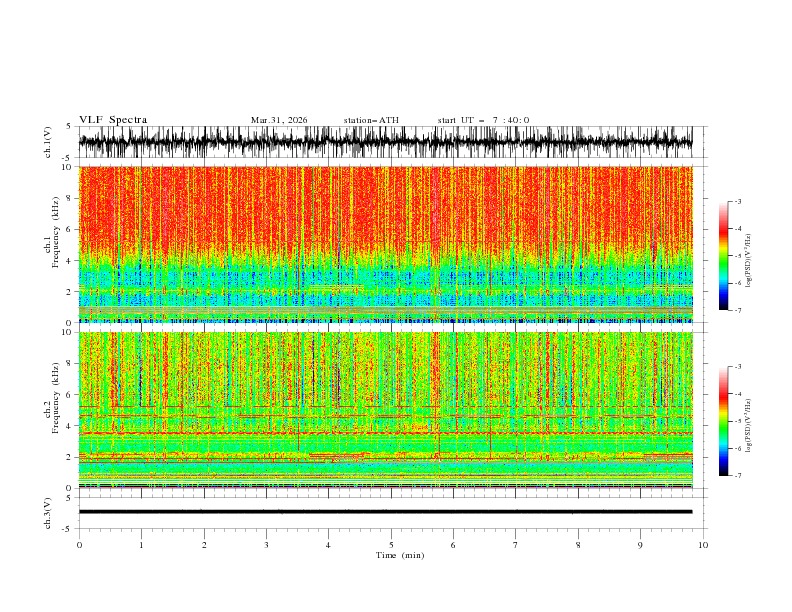Screen dimensions: 792x612
Task: Click the lower color bar "log(PSD)(V²/Hz)" label
Action: (749, 425)
